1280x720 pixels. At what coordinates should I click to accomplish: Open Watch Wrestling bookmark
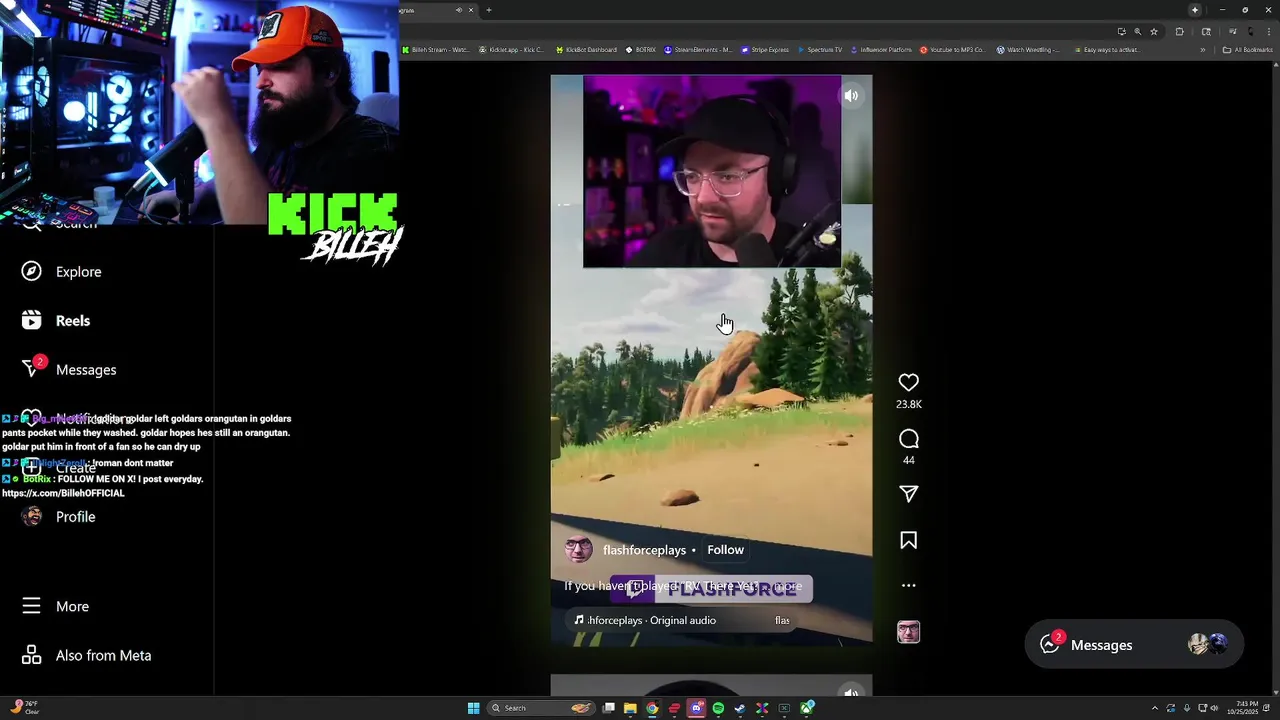[x=1028, y=49]
